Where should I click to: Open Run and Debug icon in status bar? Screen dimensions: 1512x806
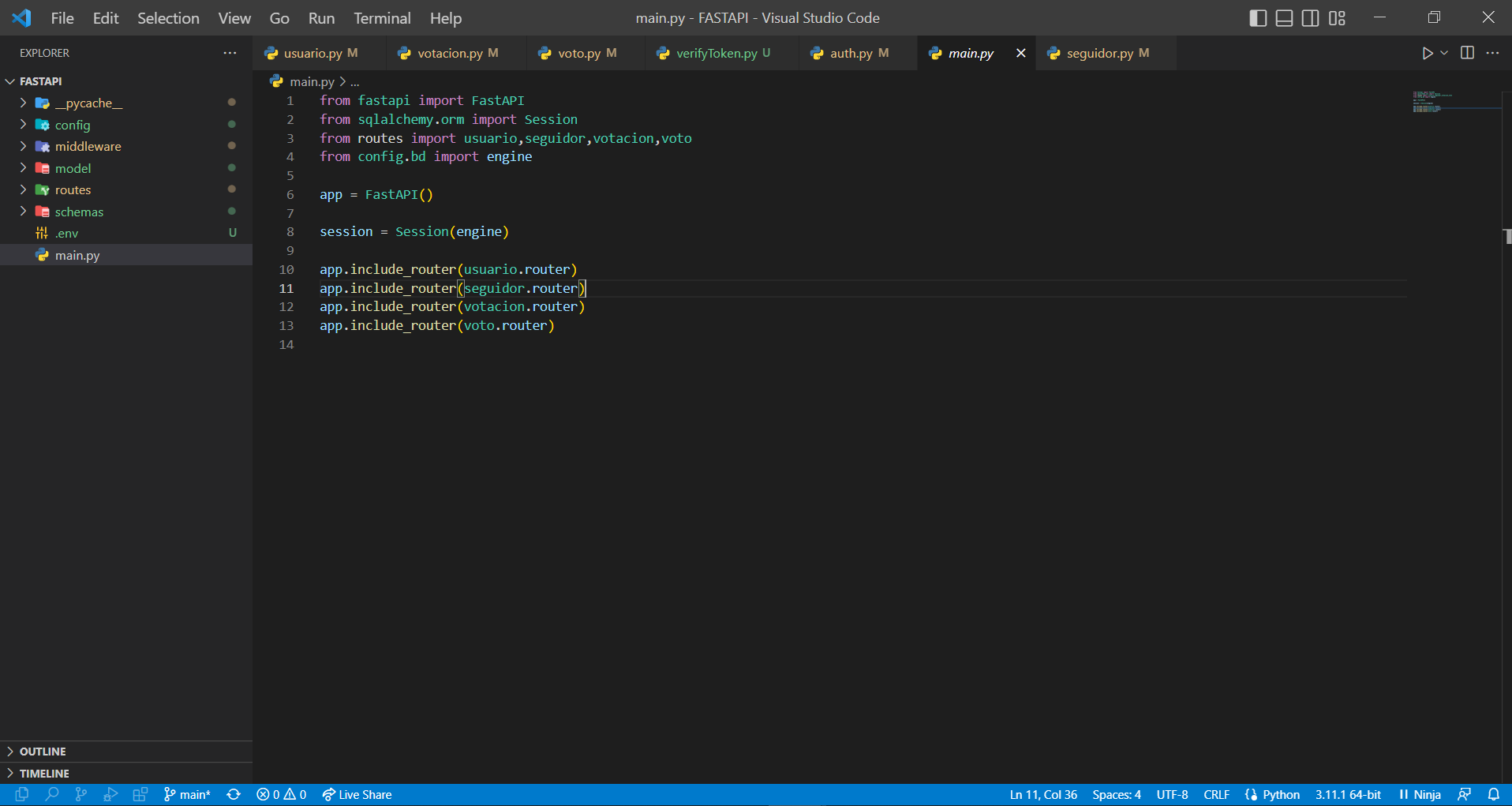110,794
